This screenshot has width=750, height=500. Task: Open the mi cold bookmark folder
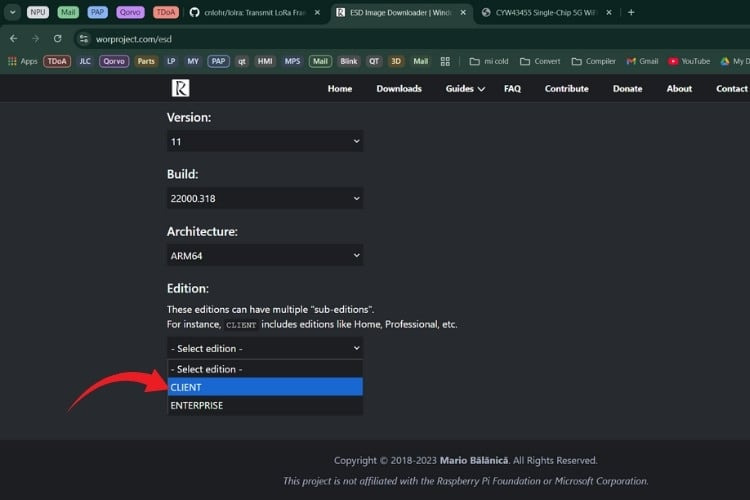(489, 61)
